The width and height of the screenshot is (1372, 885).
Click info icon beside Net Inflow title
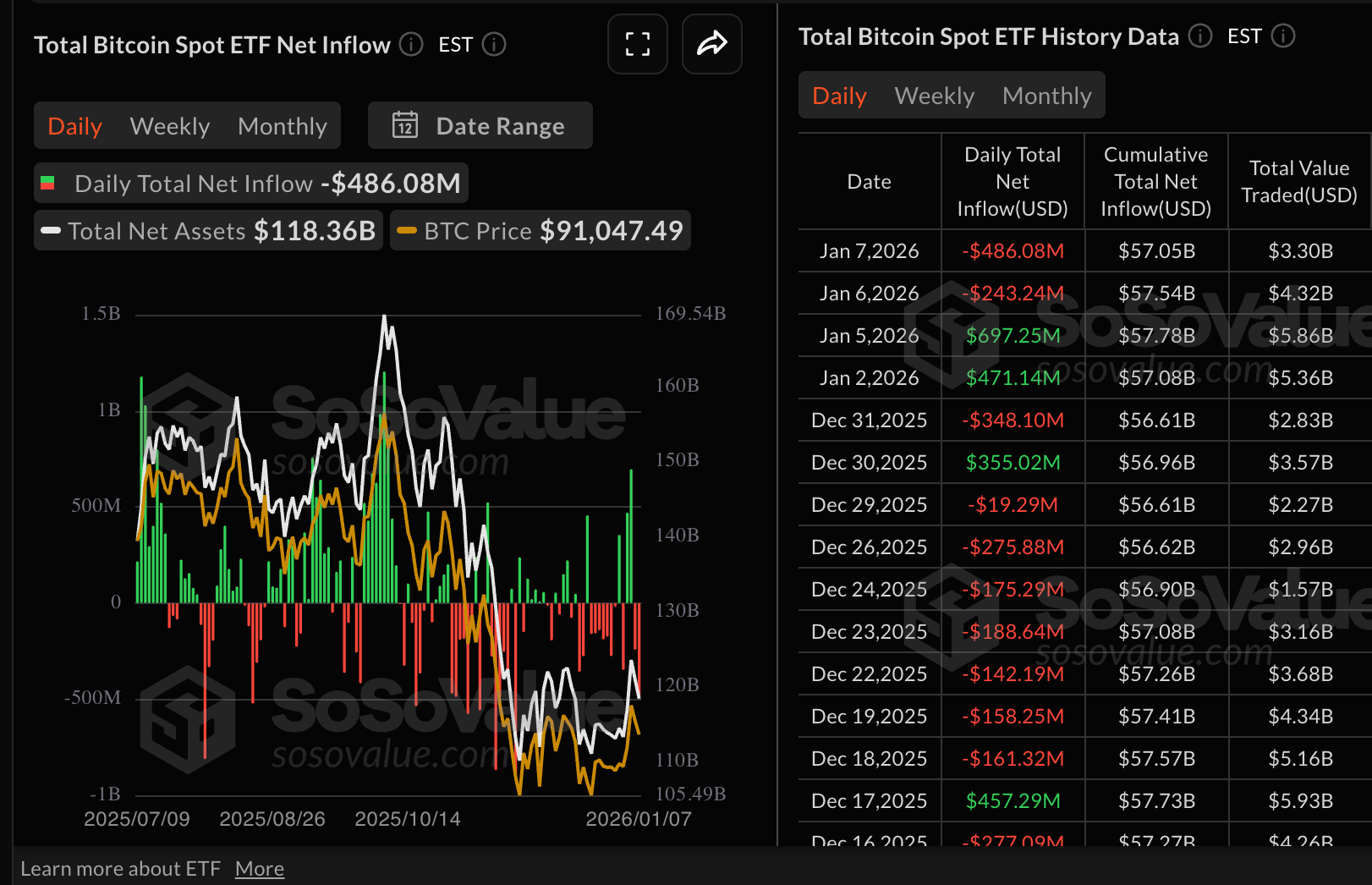tap(411, 45)
